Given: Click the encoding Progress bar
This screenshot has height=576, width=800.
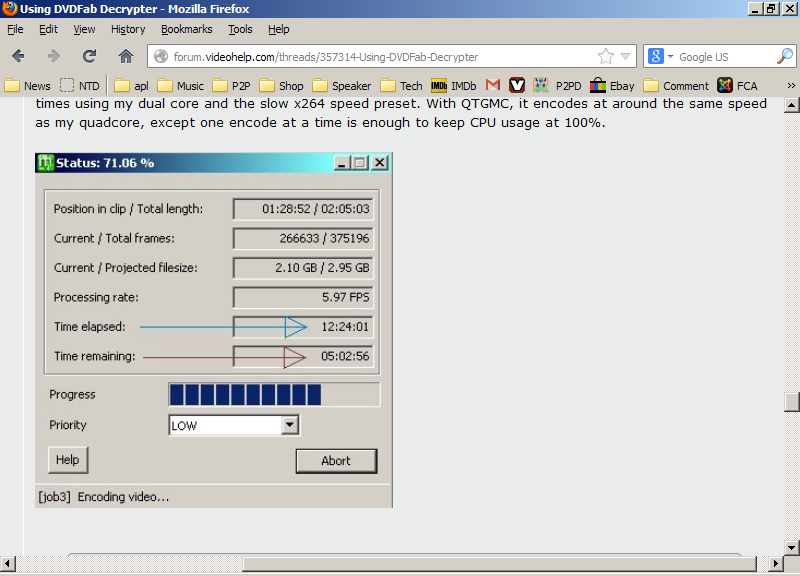Looking at the screenshot, I should [274, 395].
